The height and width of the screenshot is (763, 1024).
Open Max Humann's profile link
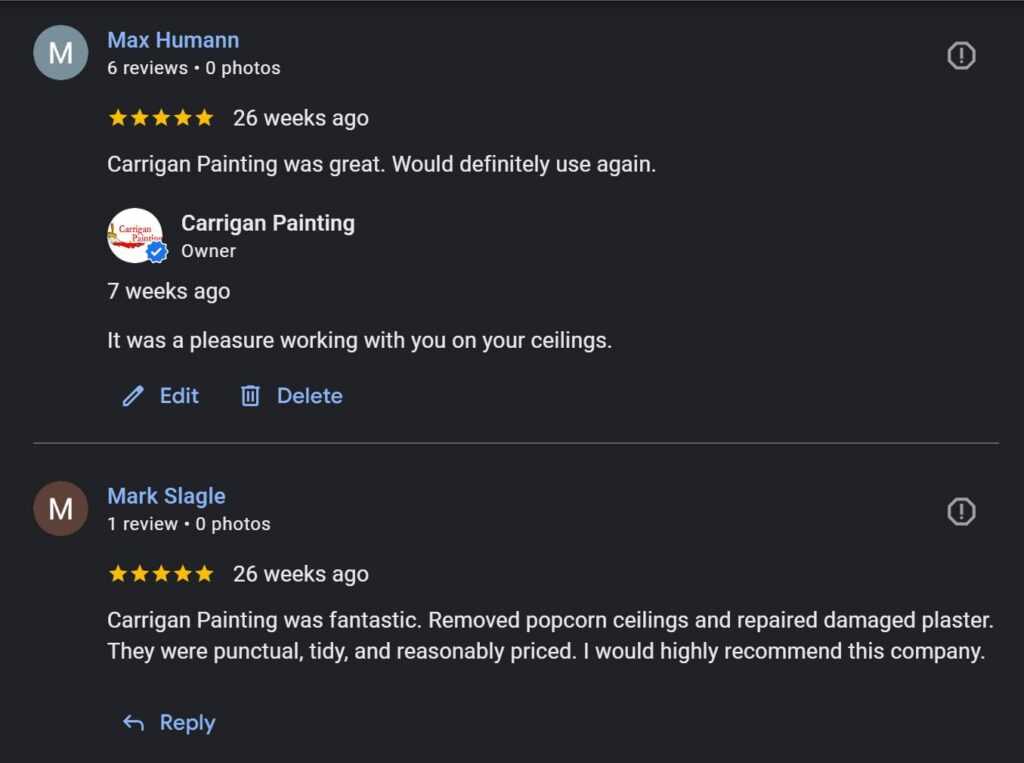tap(173, 39)
